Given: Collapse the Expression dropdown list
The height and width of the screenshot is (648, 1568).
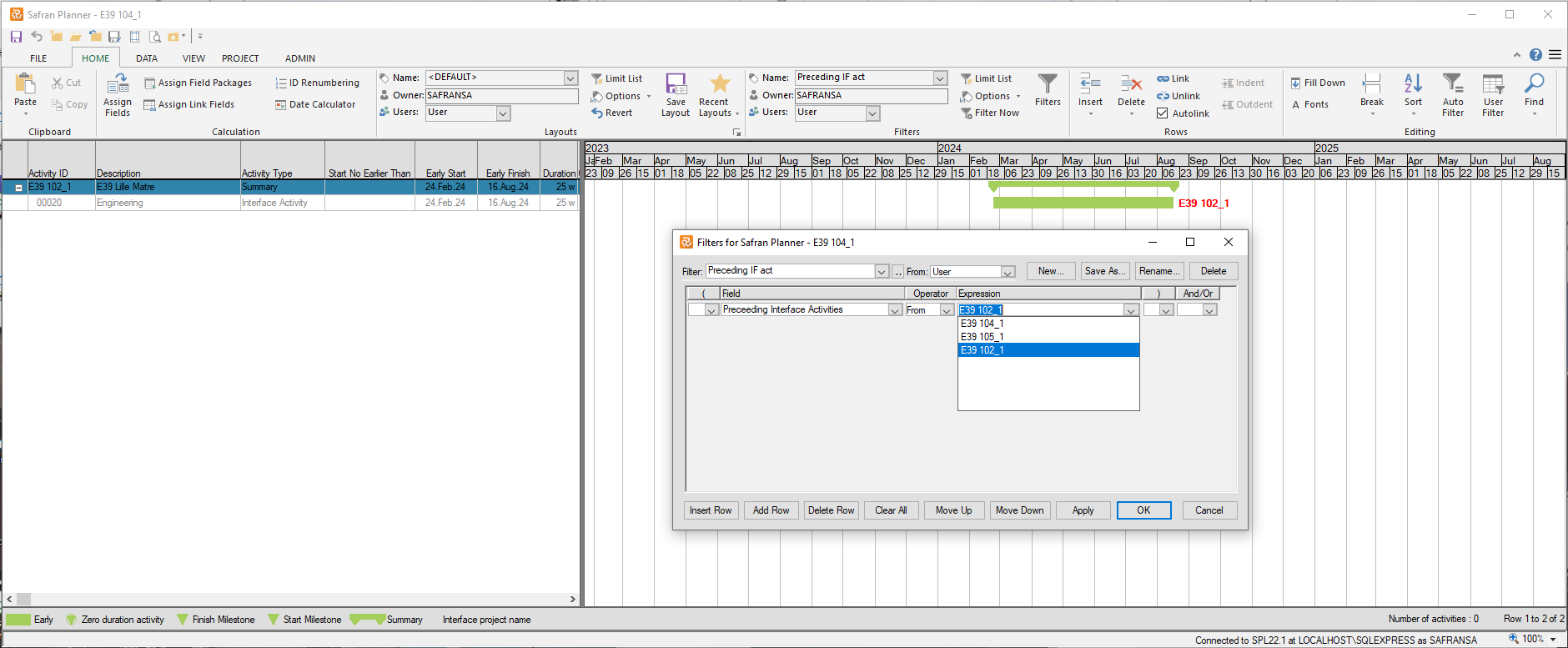Looking at the screenshot, I should tap(1131, 310).
